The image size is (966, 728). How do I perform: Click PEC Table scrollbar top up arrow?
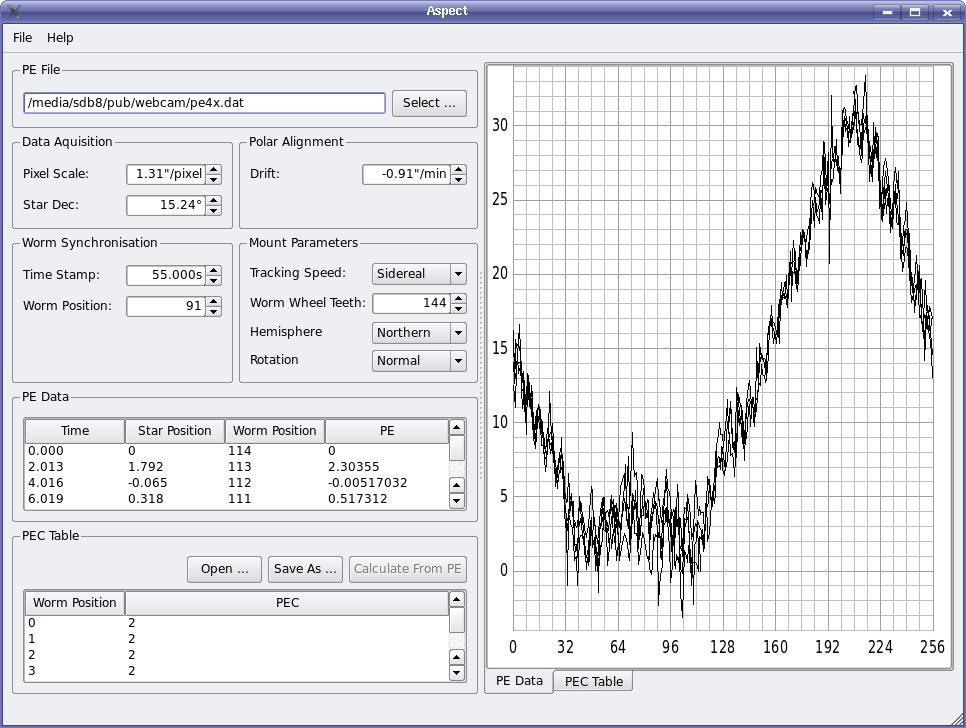[x=457, y=599]
